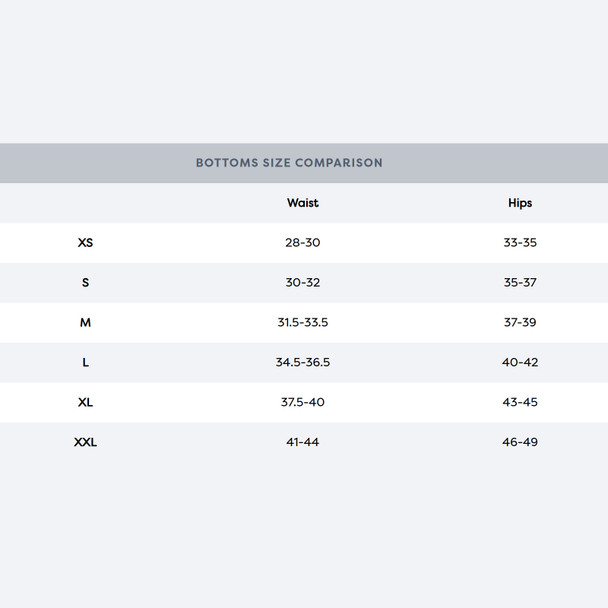Select hips value 33-35

click(520, 243)
